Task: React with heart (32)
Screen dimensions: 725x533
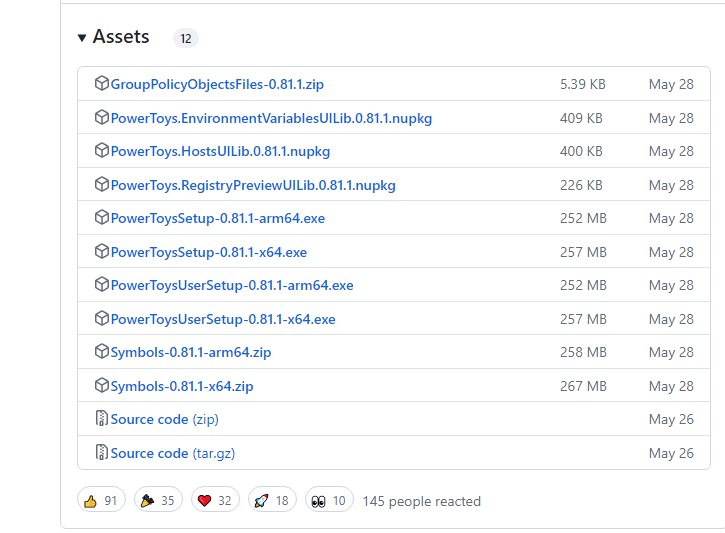Action: point(215,500)
